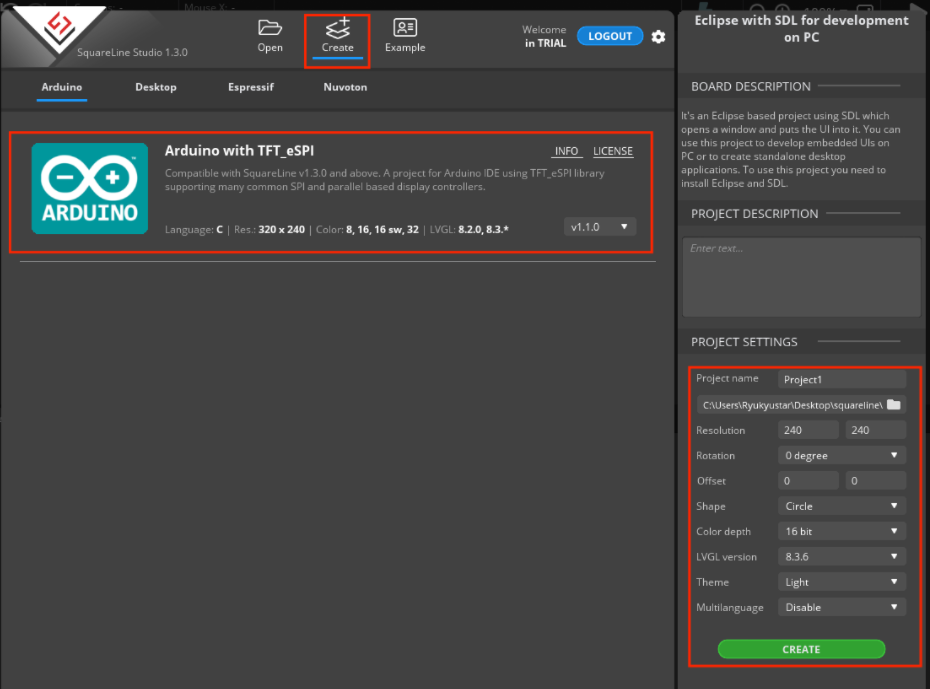Click the "320 x 240" resolution value

pos(282,229)
